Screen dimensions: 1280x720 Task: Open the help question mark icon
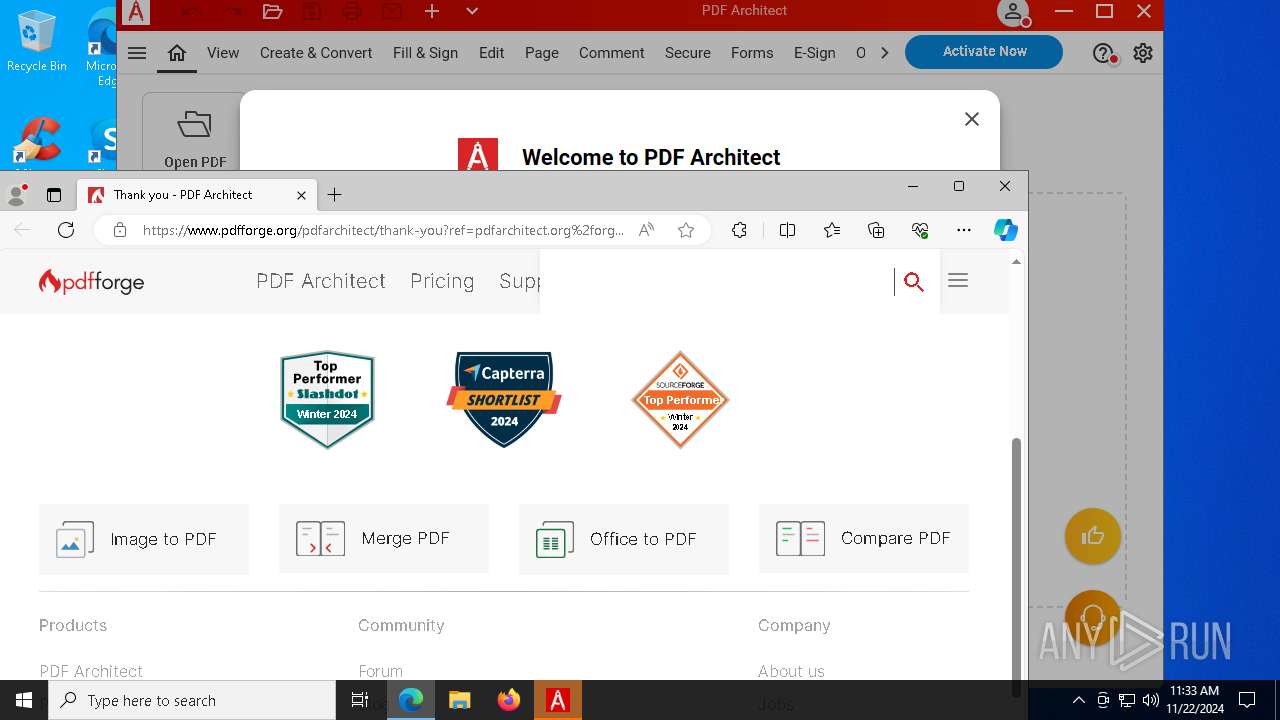(1103, 54)
